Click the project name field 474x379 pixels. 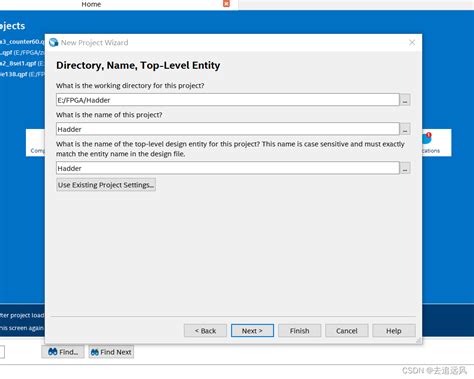[x=228, y=129]
